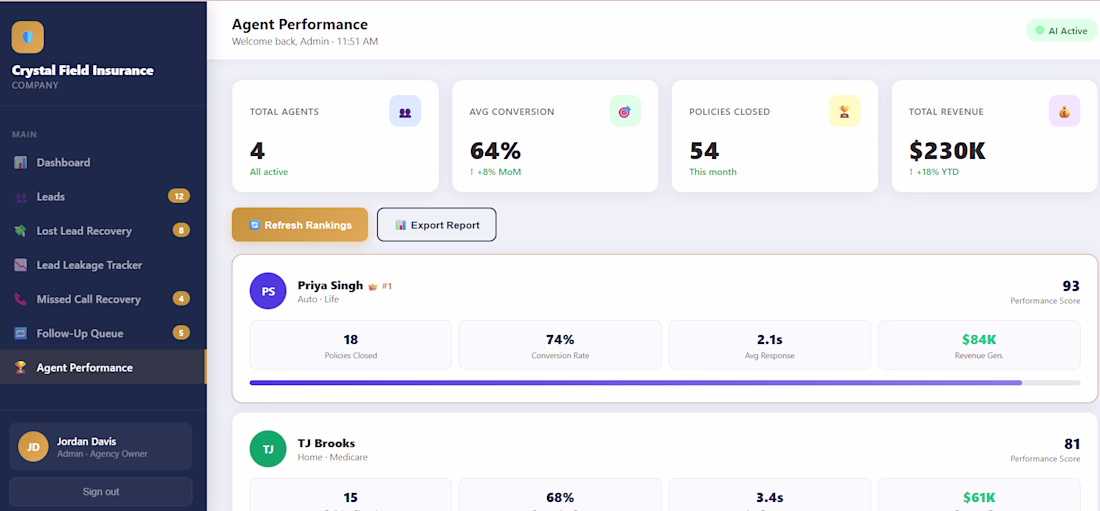The height and width of the screenshot is (511, 1100).
Task: Click the Missed Call Recovery badge 4
Action: click(181, 299)
